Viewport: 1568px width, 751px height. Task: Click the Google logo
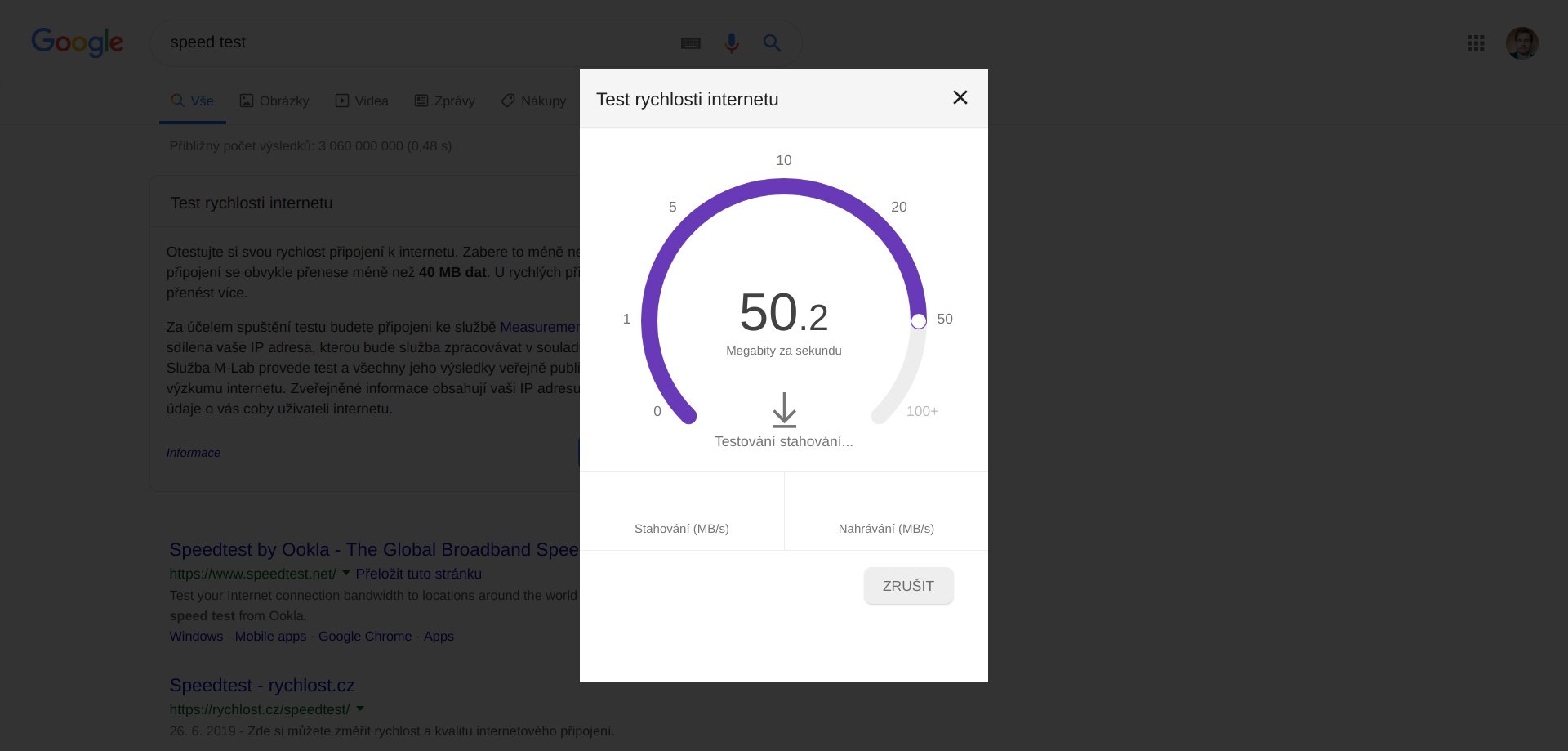(x=78, y=42)
